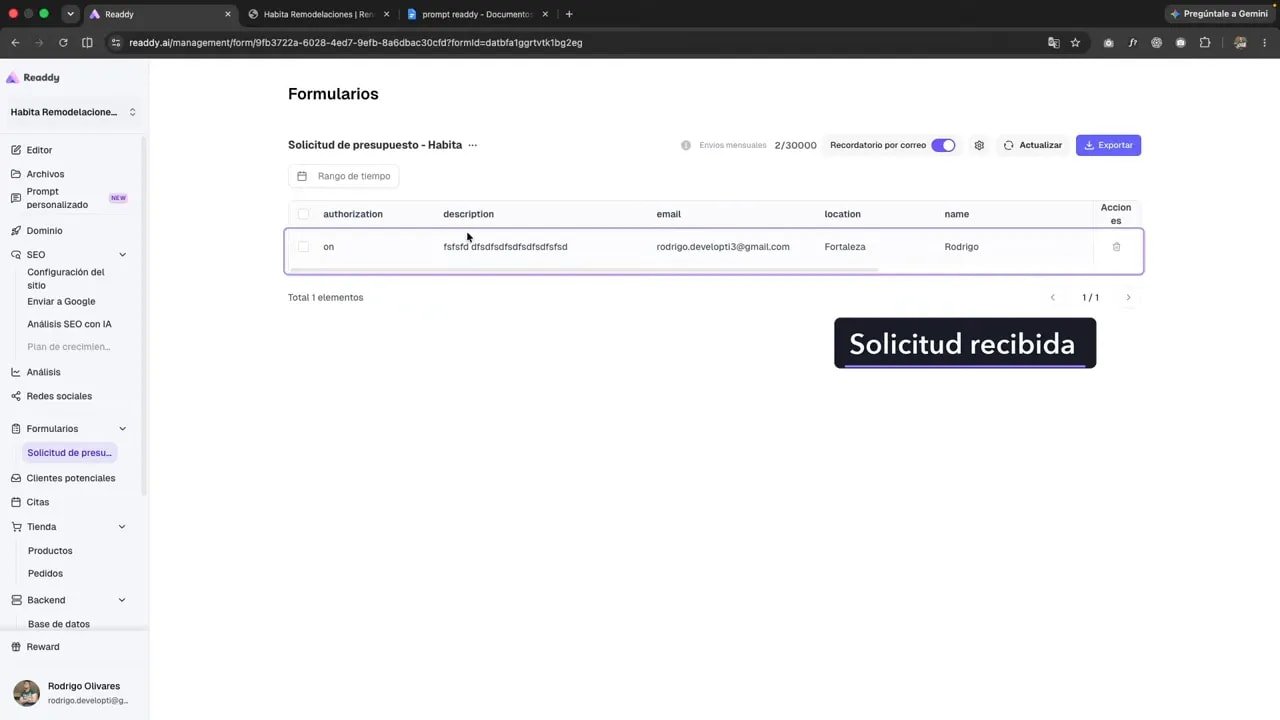Open Redes sociales in the sidebar
1280x720 pixels.
coord(59,396)
